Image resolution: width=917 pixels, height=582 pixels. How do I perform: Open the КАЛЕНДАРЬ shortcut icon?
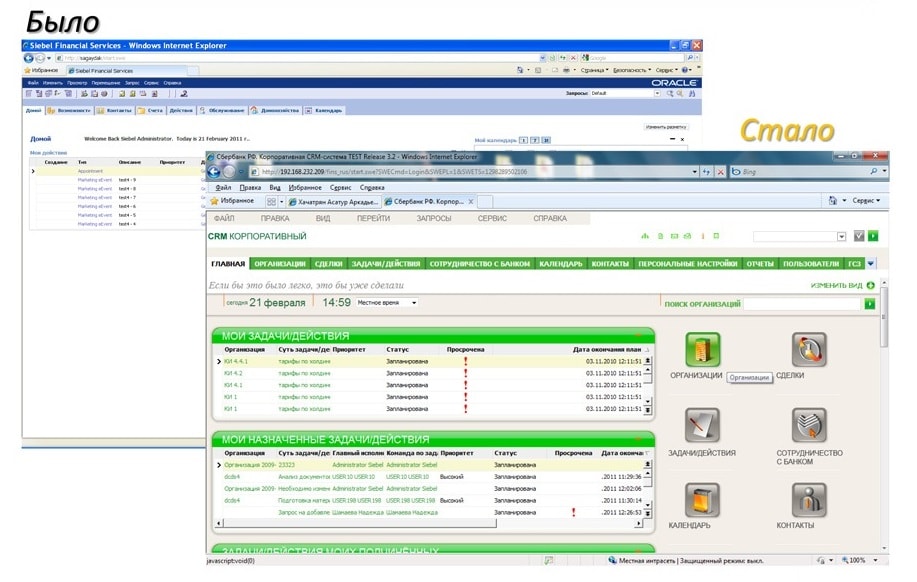click(x=702, y=500)
